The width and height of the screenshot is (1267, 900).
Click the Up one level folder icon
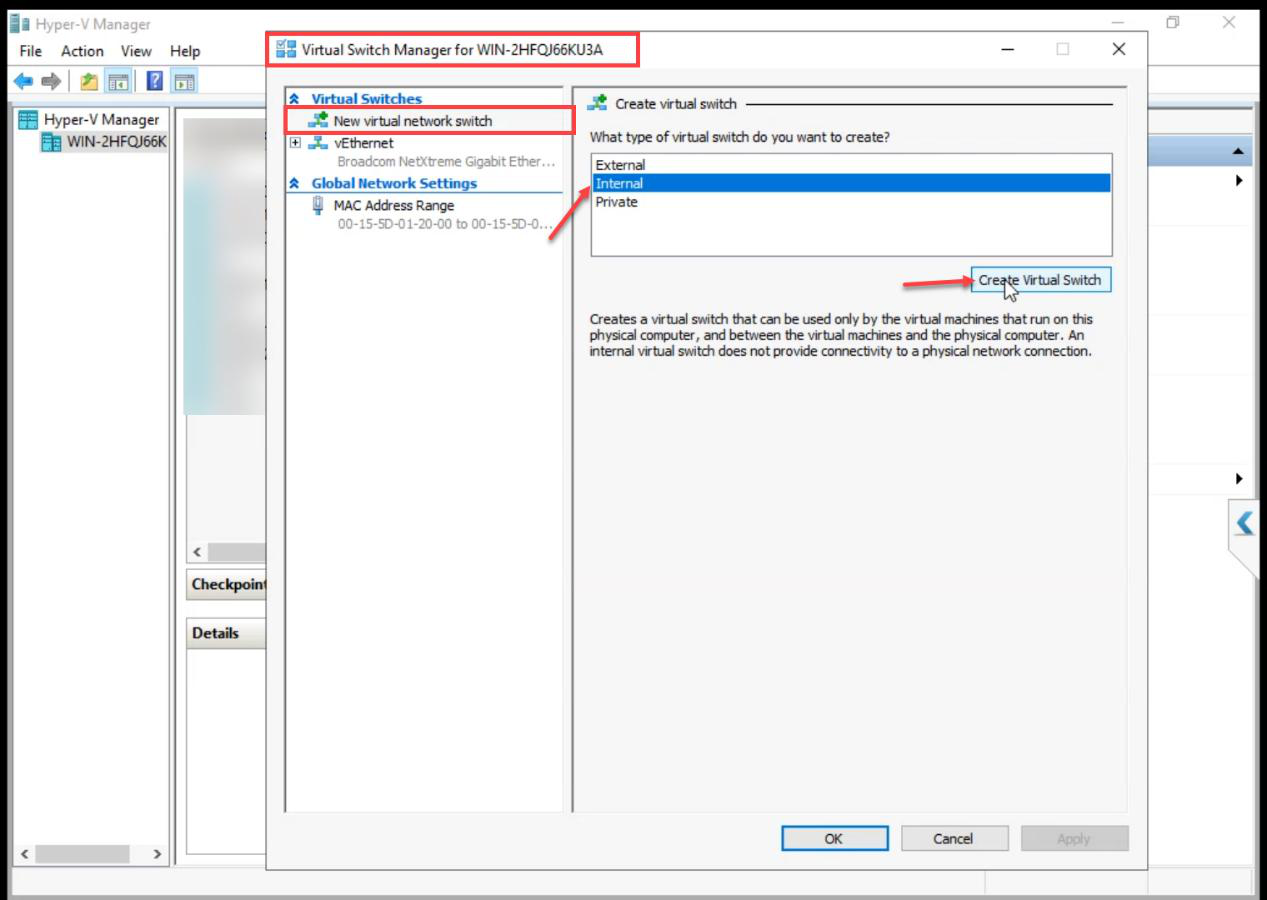(x=90, y=81)
